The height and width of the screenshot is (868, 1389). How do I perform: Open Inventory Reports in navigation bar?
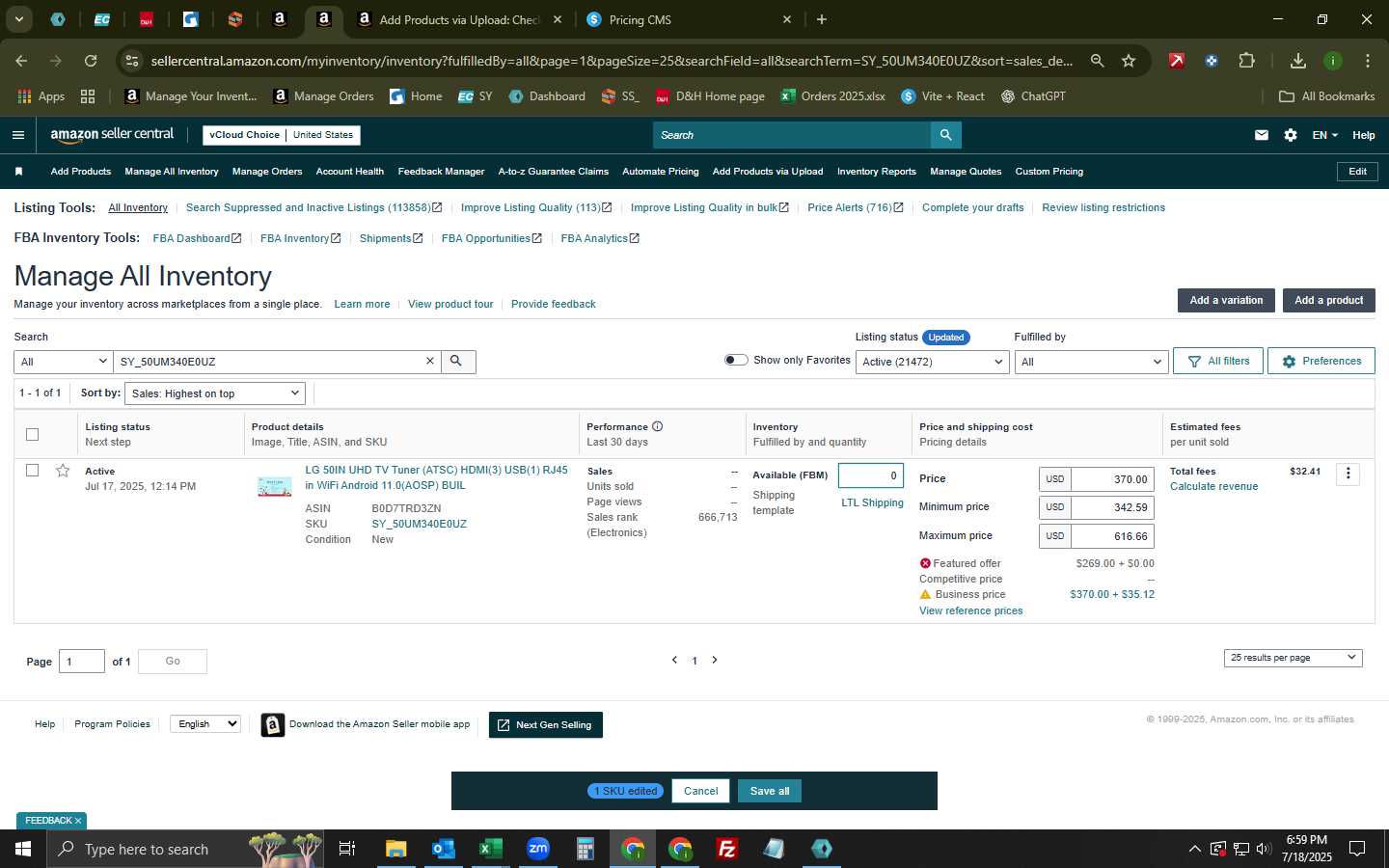877,172
